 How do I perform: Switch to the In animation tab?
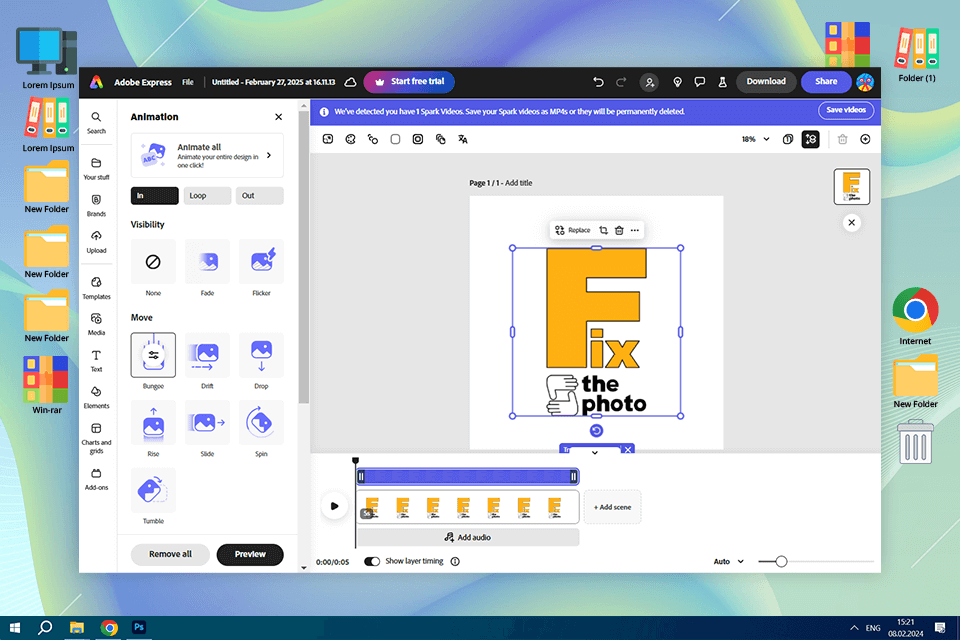click(154, 196)
